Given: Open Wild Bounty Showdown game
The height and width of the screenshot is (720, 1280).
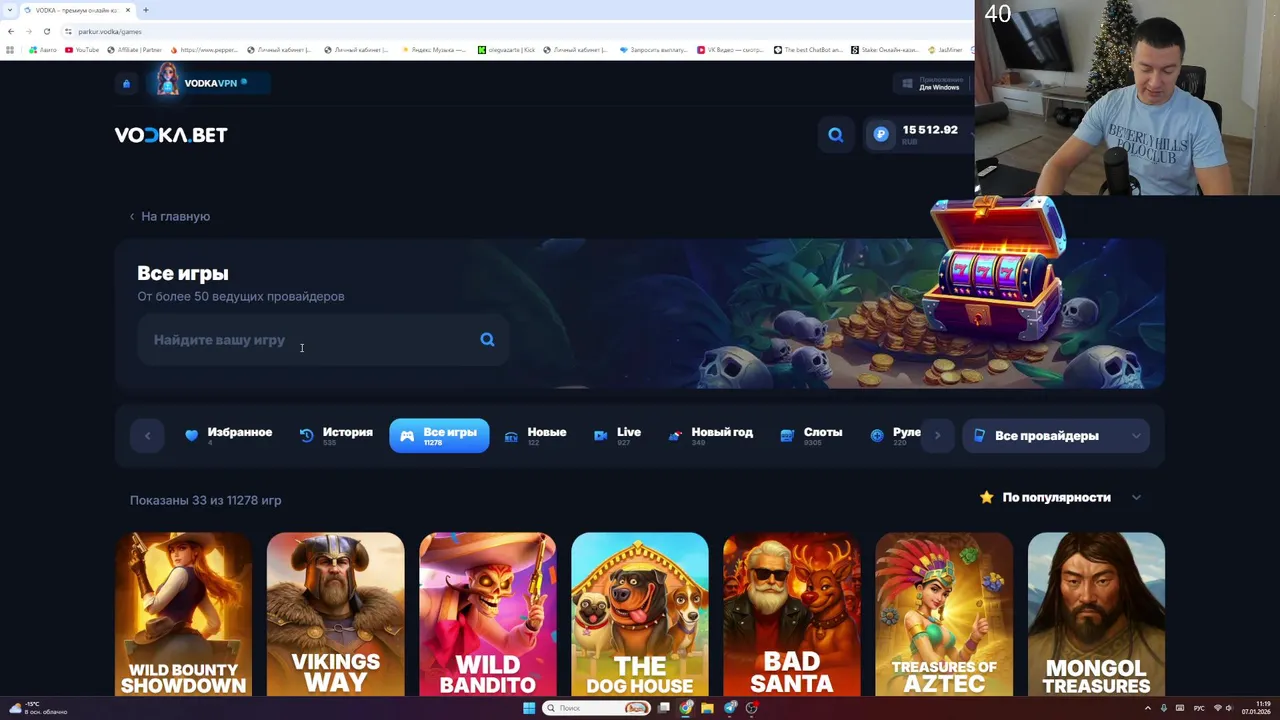Looking at the screenshot, I should 184,614.
